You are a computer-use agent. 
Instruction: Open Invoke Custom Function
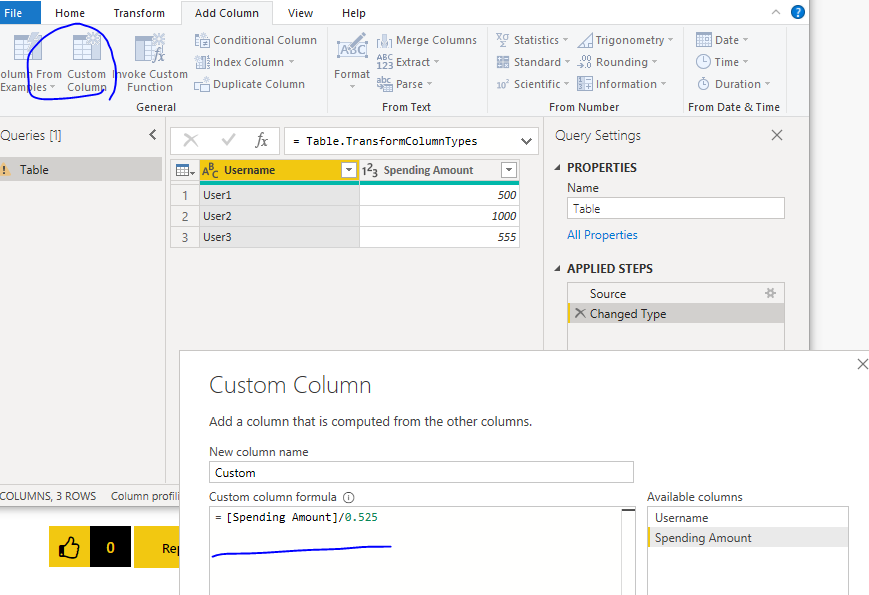(150, 62)
